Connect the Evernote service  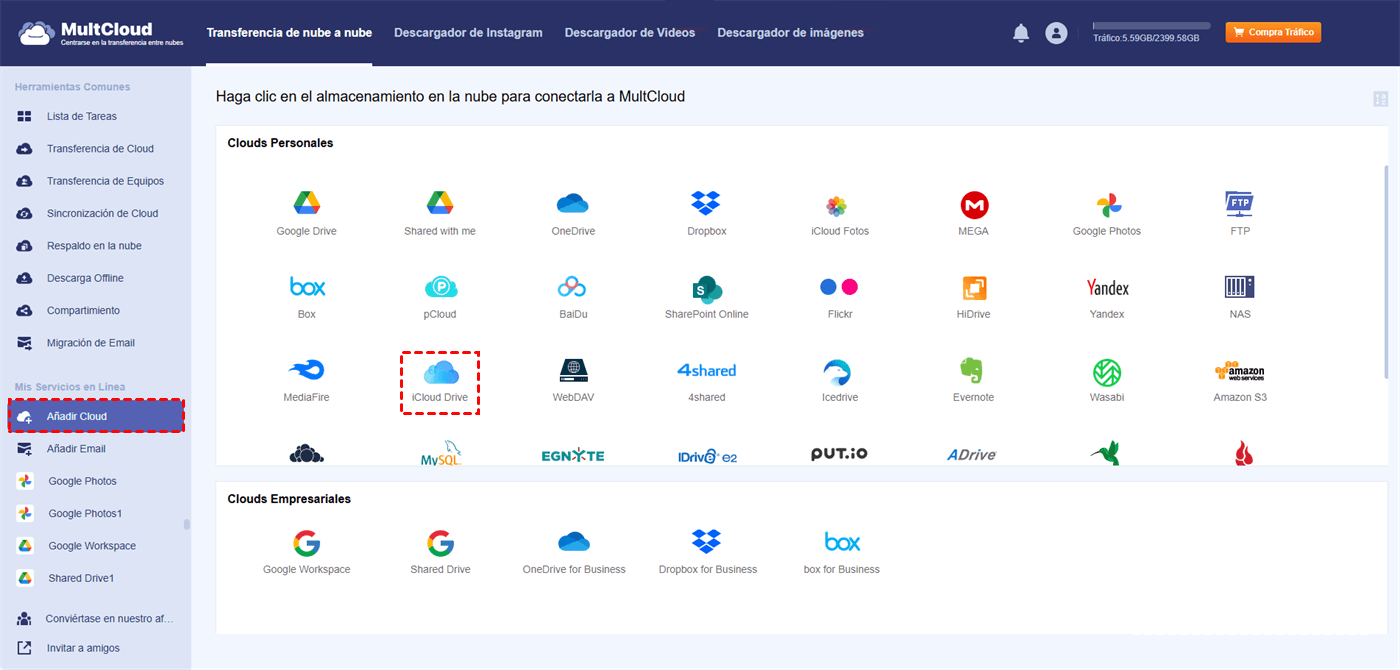(972, 371)
